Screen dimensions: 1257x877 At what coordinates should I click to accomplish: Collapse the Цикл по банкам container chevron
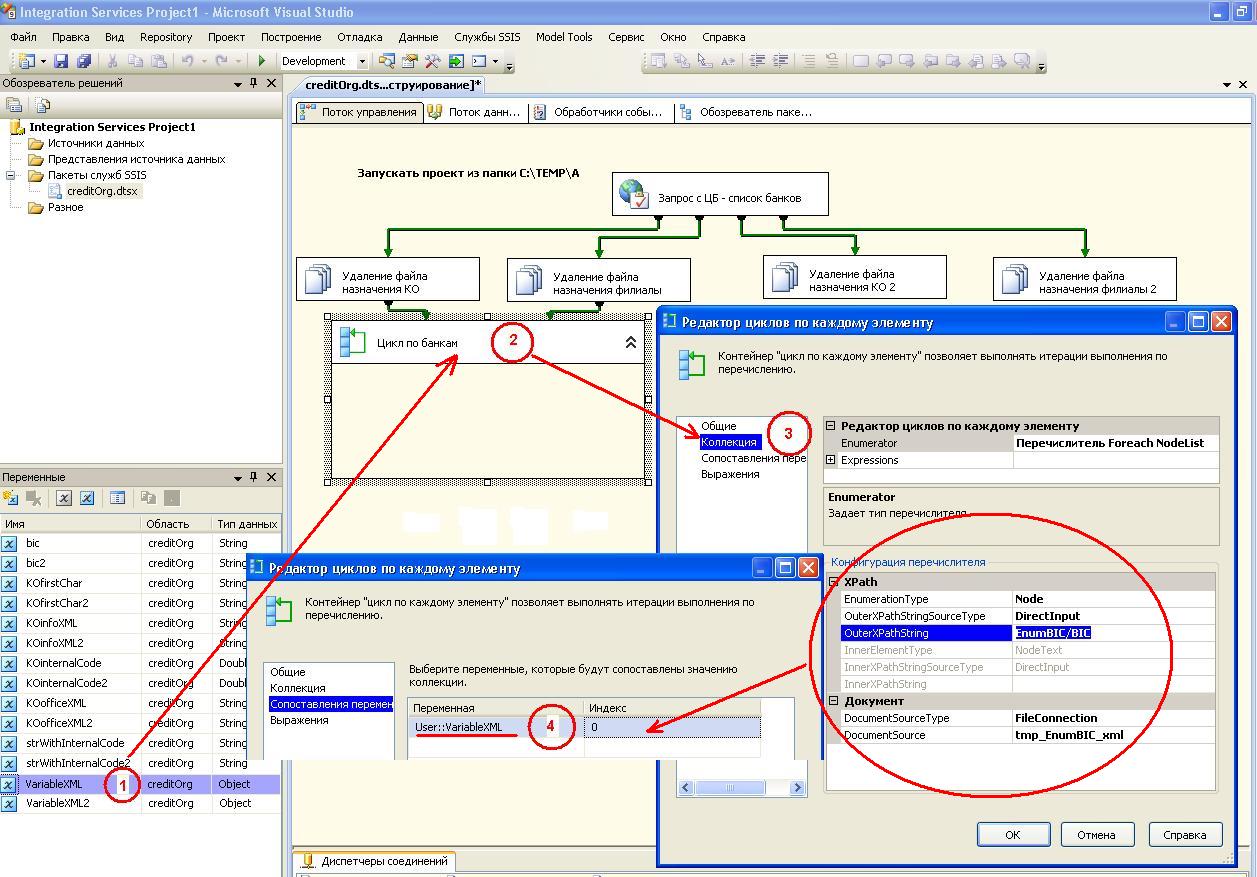(x=631, y=343)
